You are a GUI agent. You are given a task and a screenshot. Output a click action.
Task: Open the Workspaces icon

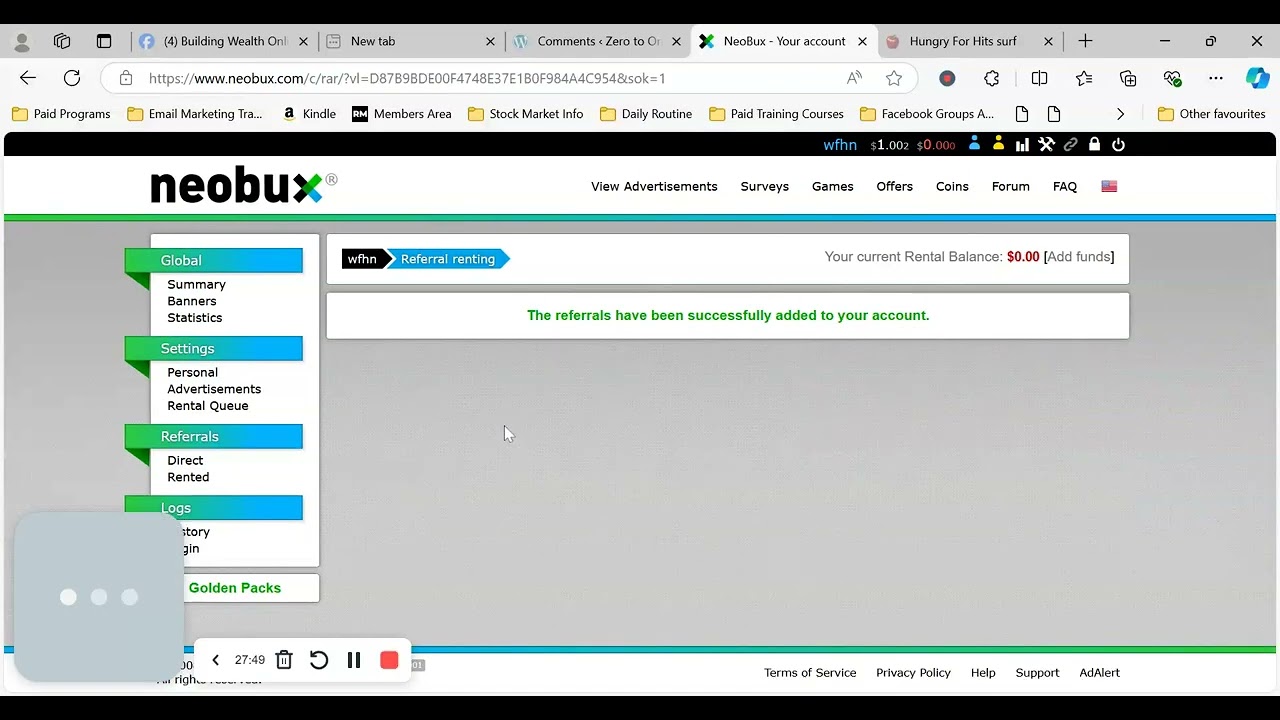coord(62,41)
